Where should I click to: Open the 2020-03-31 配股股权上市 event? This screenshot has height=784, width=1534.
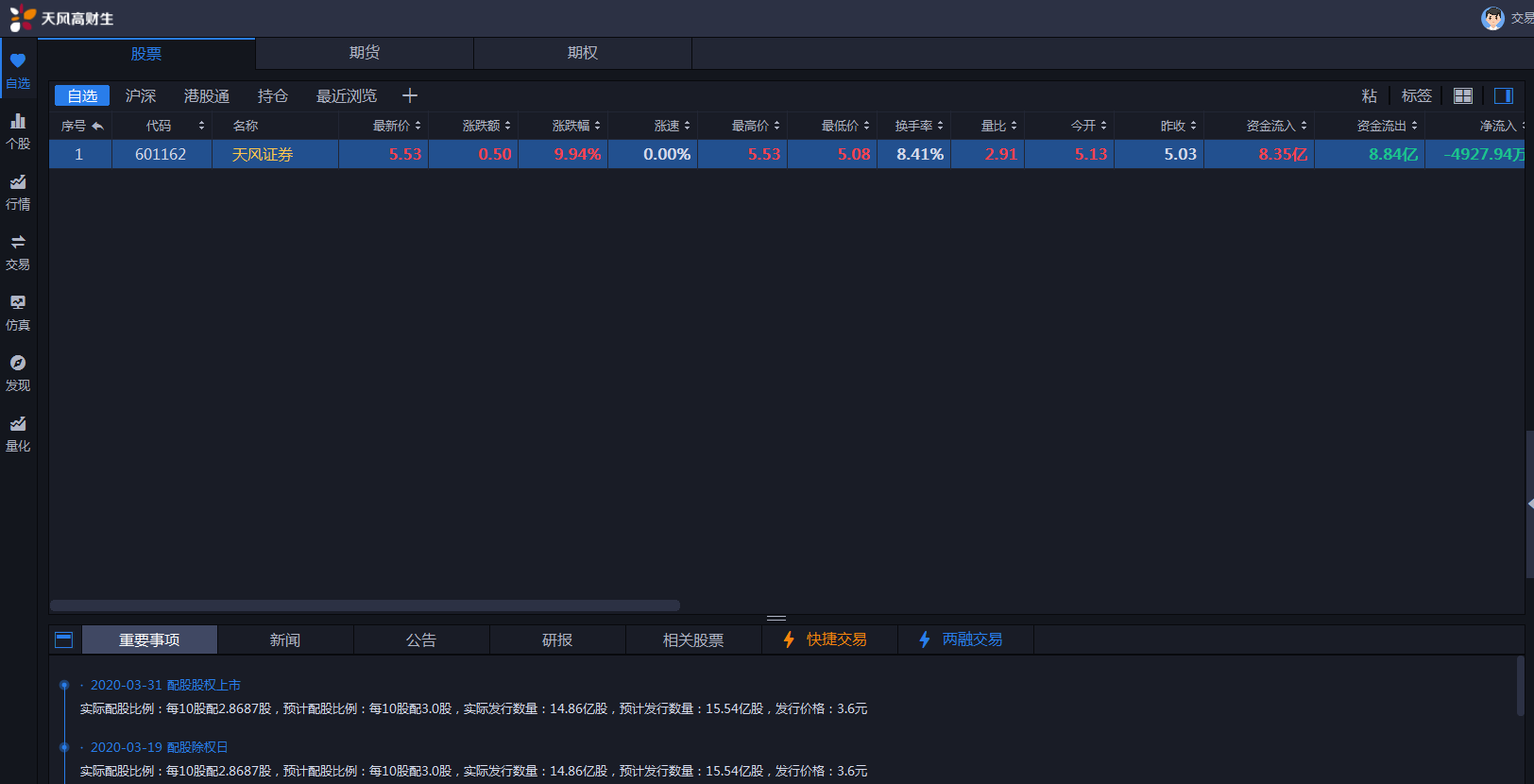(x=165, y=685)
